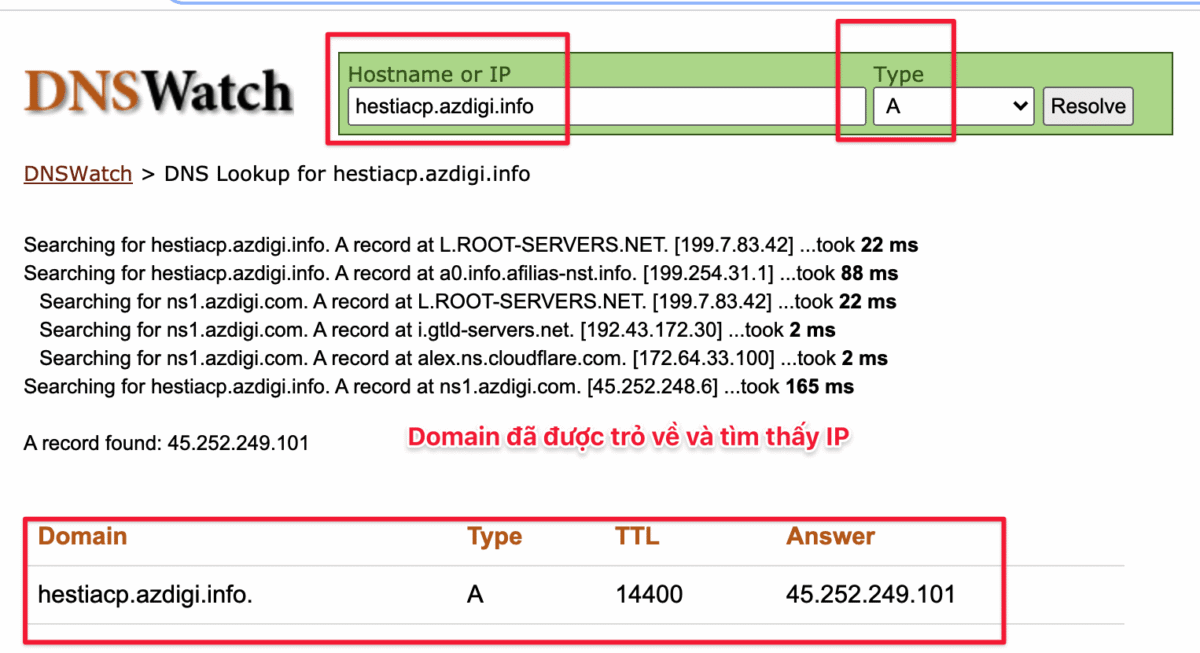The image size is (1200, 653).
Task: Click the Domain column header
Action: tap(82, 536)
